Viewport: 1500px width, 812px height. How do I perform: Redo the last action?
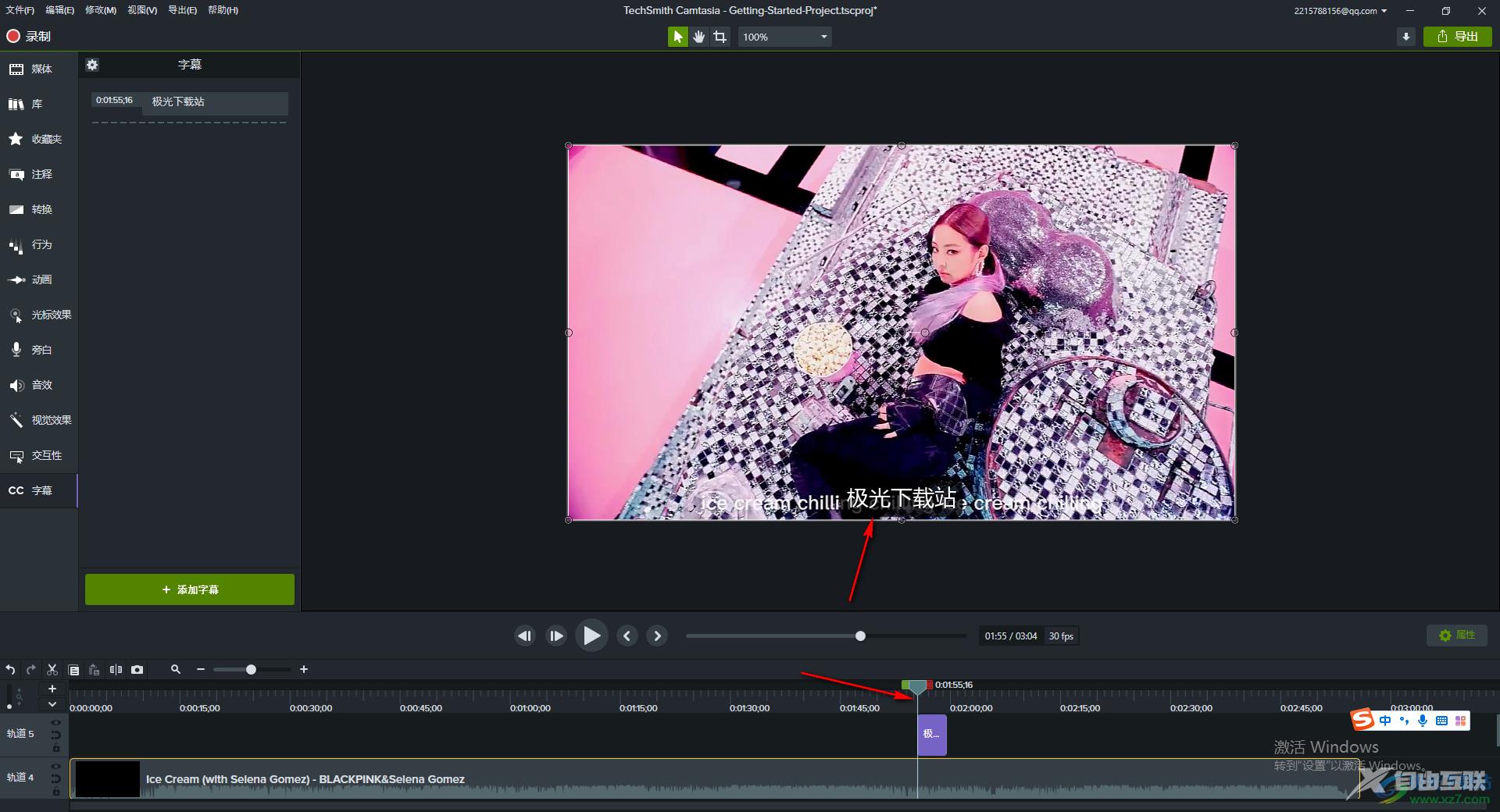coord(31,670)
